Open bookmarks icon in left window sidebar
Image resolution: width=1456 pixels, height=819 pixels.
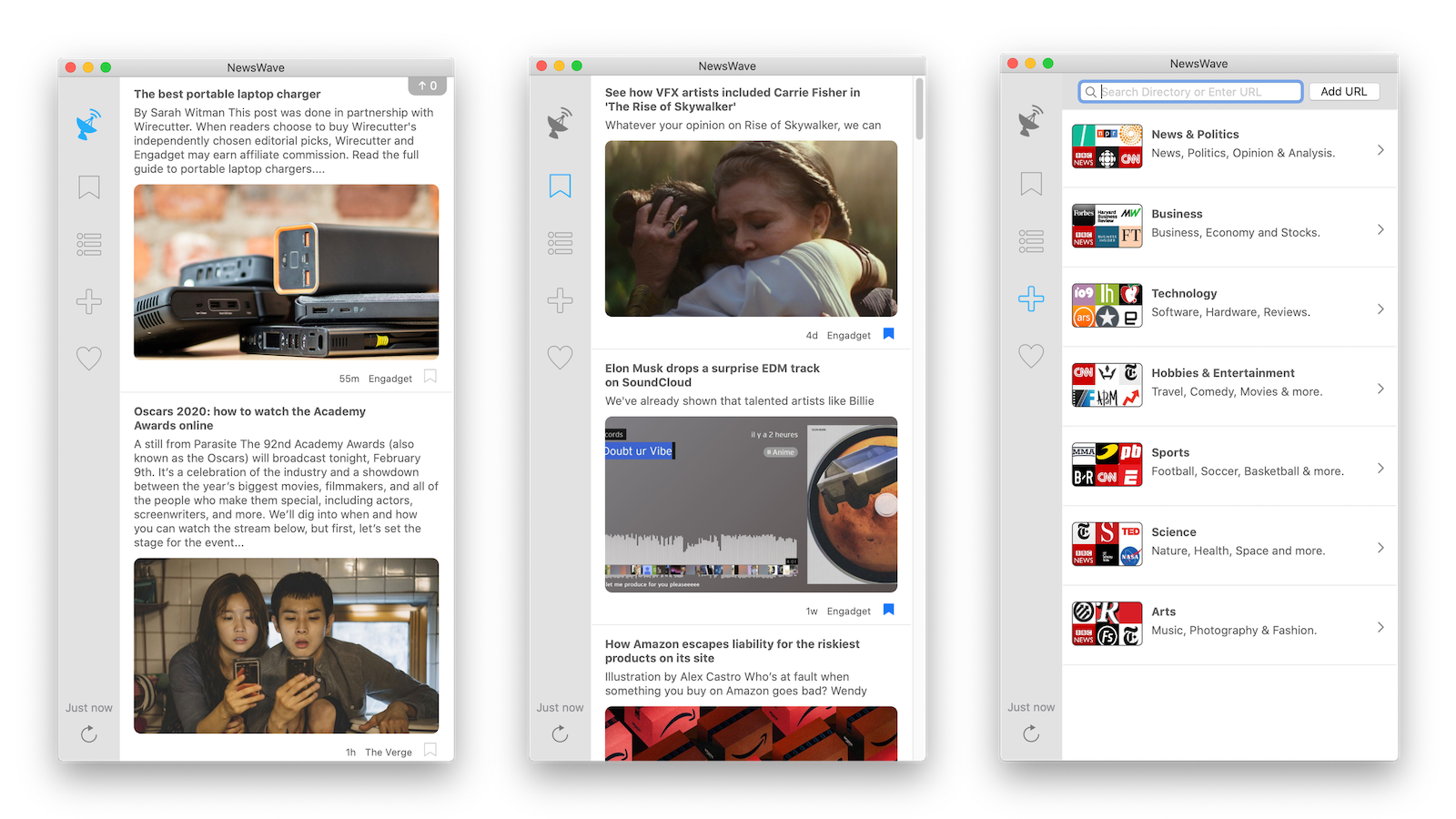point(88,187)
